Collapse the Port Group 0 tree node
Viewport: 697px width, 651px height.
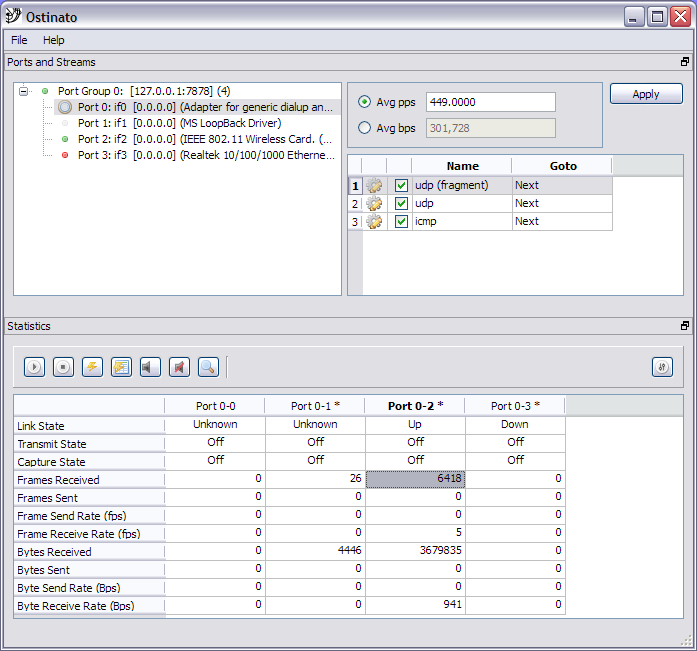pyautogui.click(x=24, y=91)
